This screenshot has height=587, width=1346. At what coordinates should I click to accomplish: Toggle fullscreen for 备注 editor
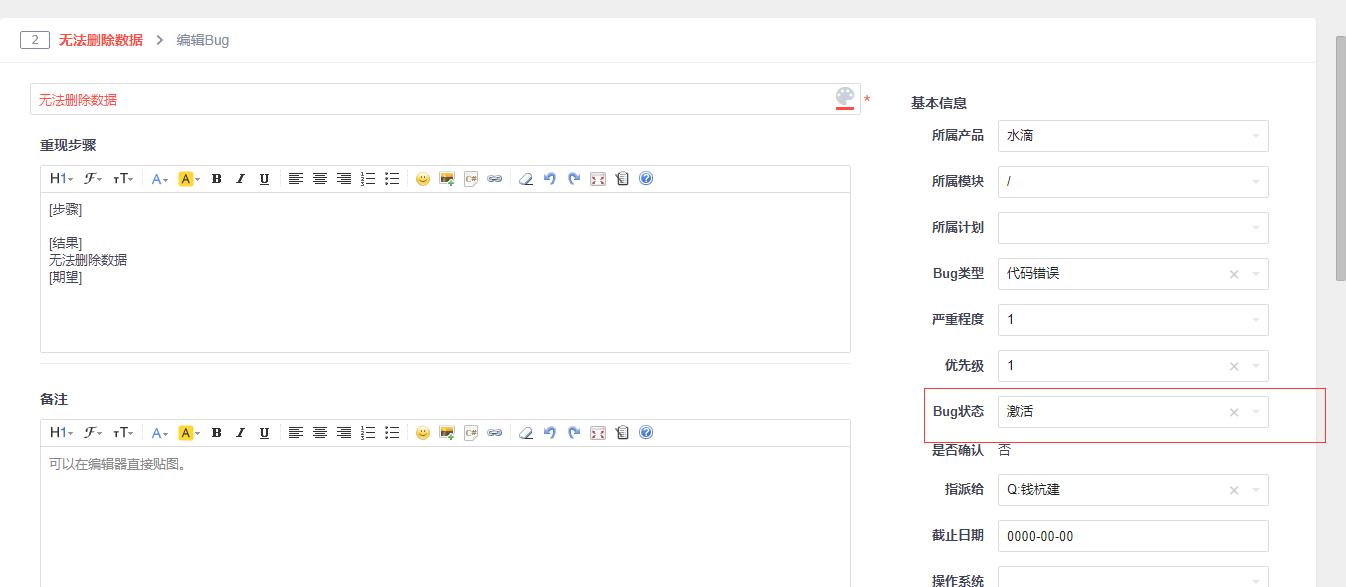[x=598, y=433]
